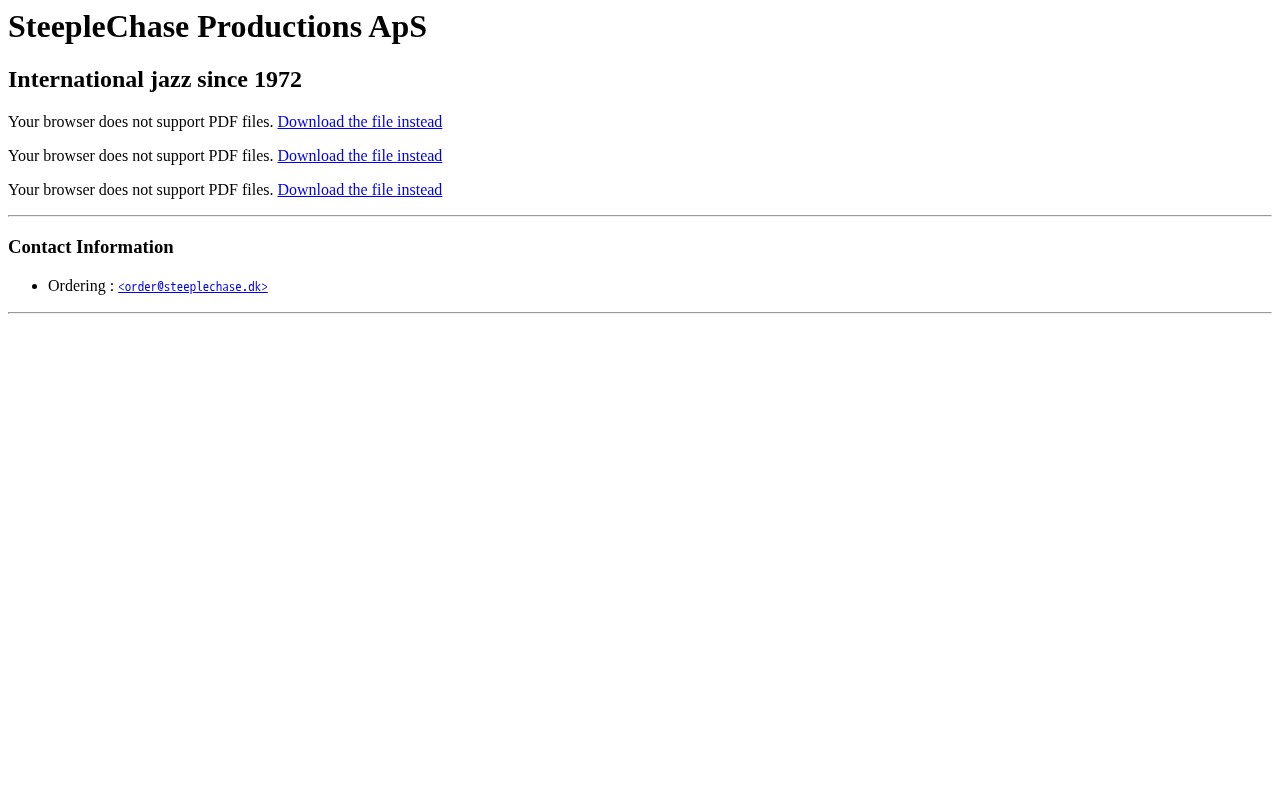Click the "SteepleChase Productions ApS" heading
Screen dimensions: 1280x800
217,27
